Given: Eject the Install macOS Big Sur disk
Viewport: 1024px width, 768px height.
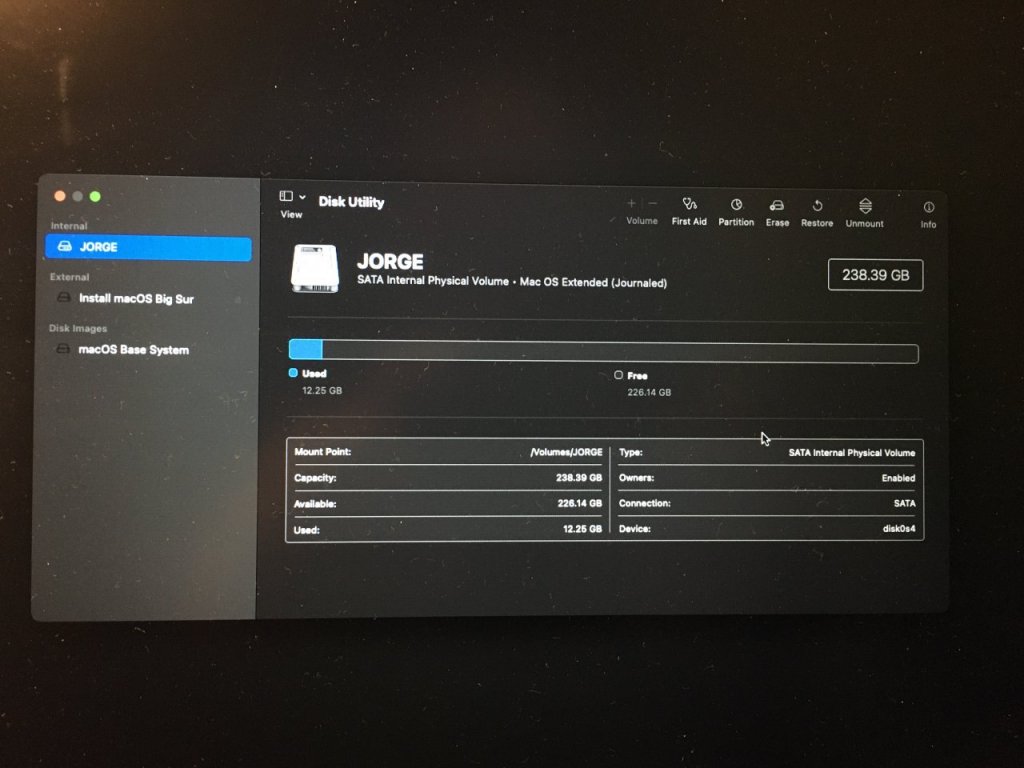Looking at the screenshot, I should tap(237, 299).
